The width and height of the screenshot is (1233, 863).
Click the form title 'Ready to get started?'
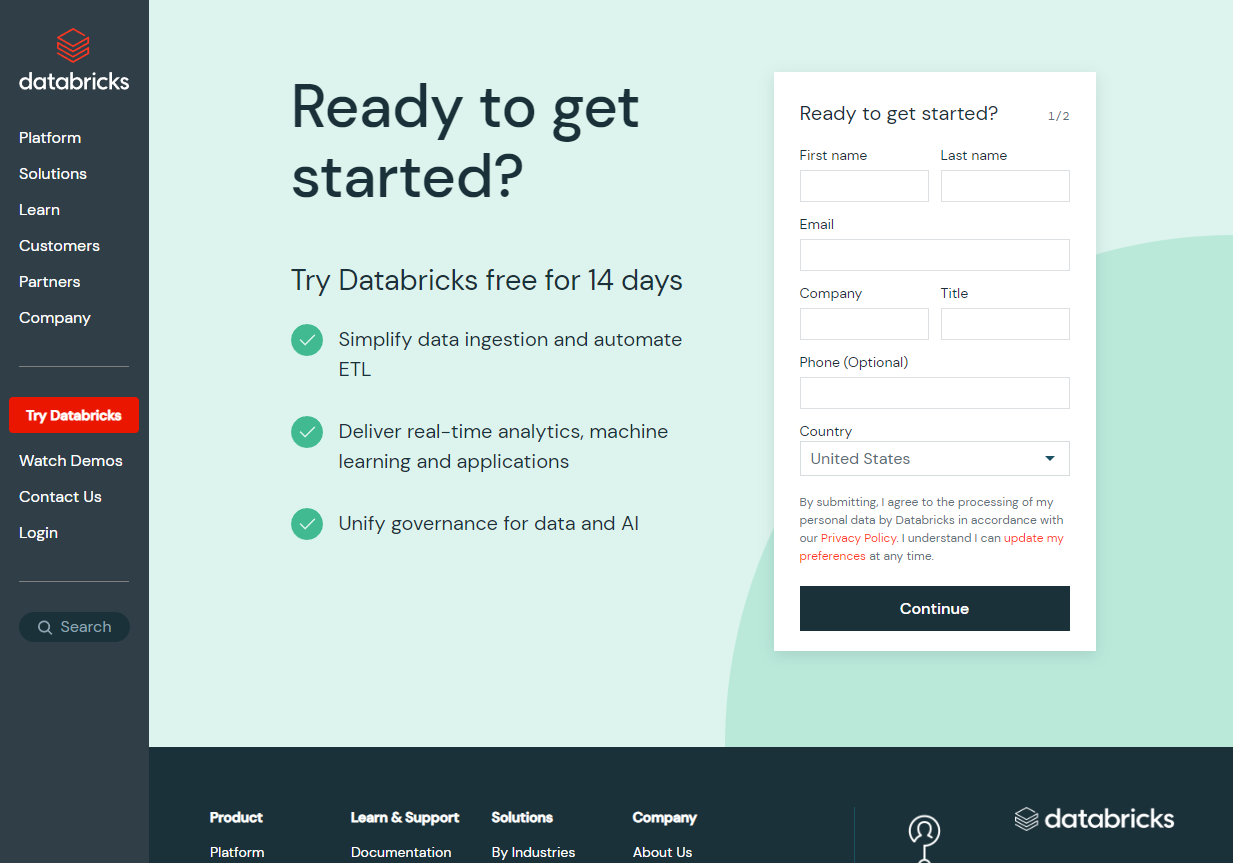point(899,114)
